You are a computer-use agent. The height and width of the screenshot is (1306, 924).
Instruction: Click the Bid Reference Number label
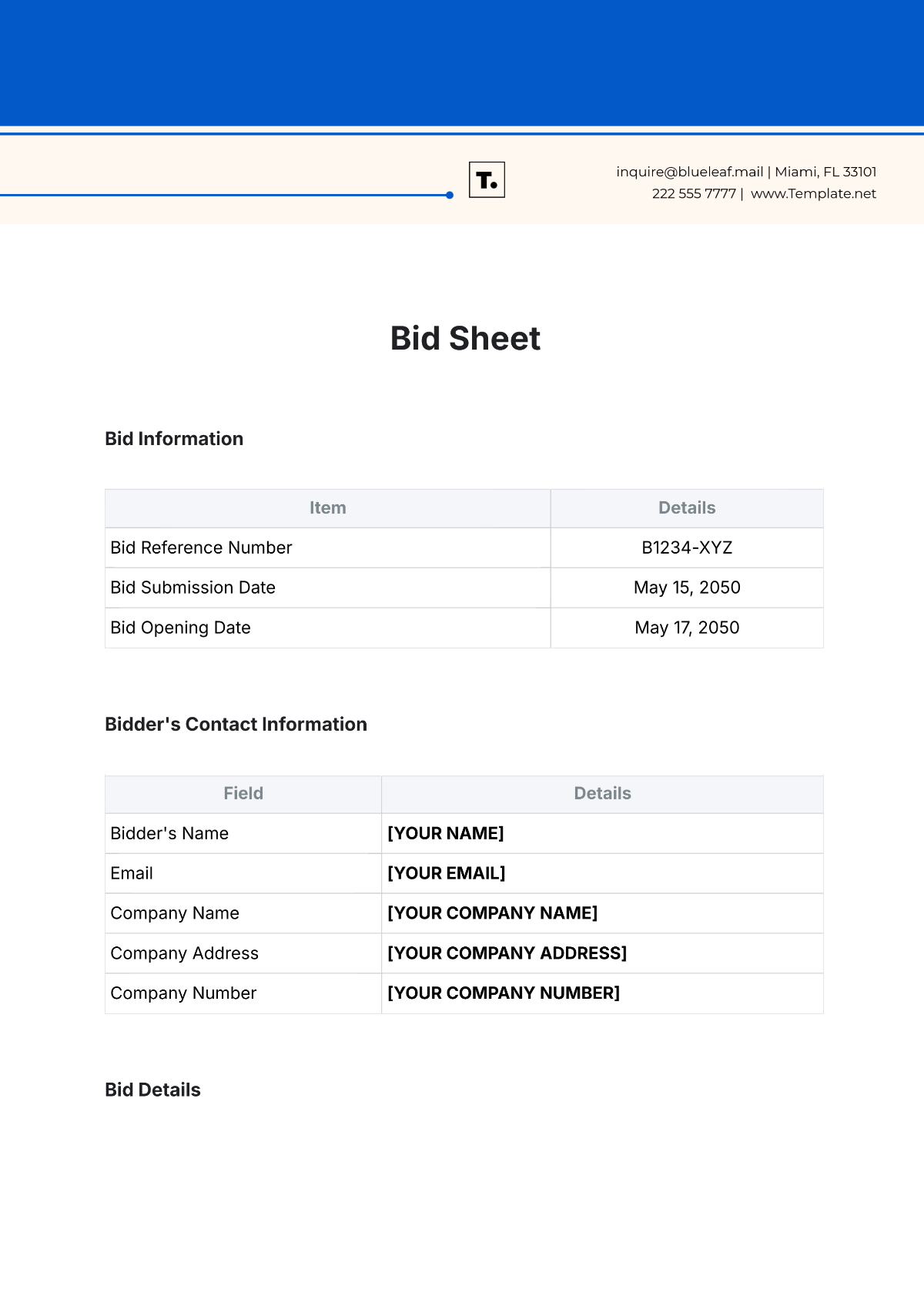[201, 548]
